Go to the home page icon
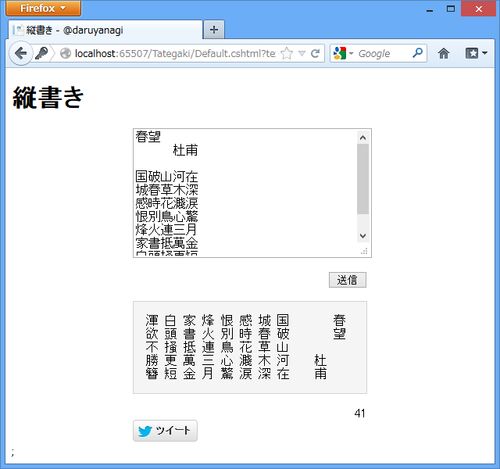Viewport: 500px width, 469px height. coord(443,53)
